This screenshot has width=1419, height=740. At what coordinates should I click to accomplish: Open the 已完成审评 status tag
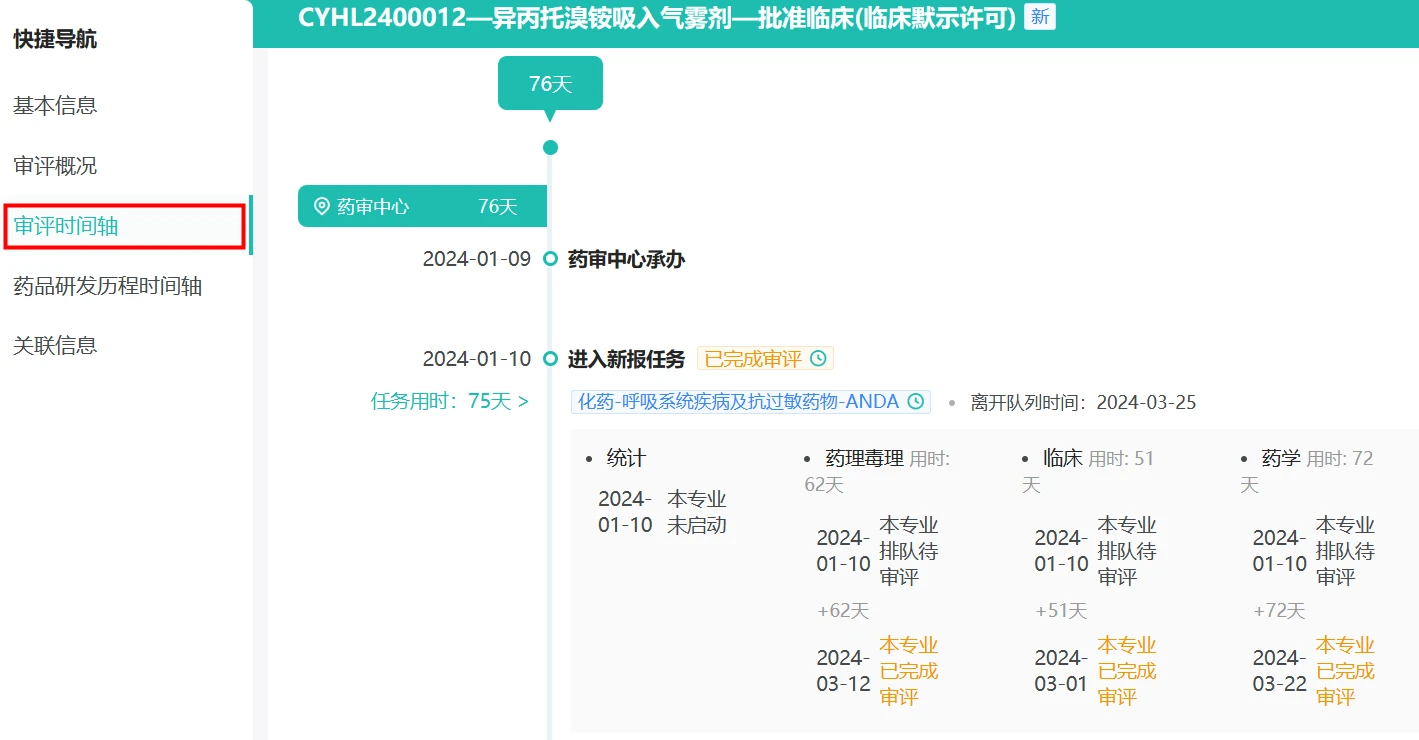coord(765,358)
